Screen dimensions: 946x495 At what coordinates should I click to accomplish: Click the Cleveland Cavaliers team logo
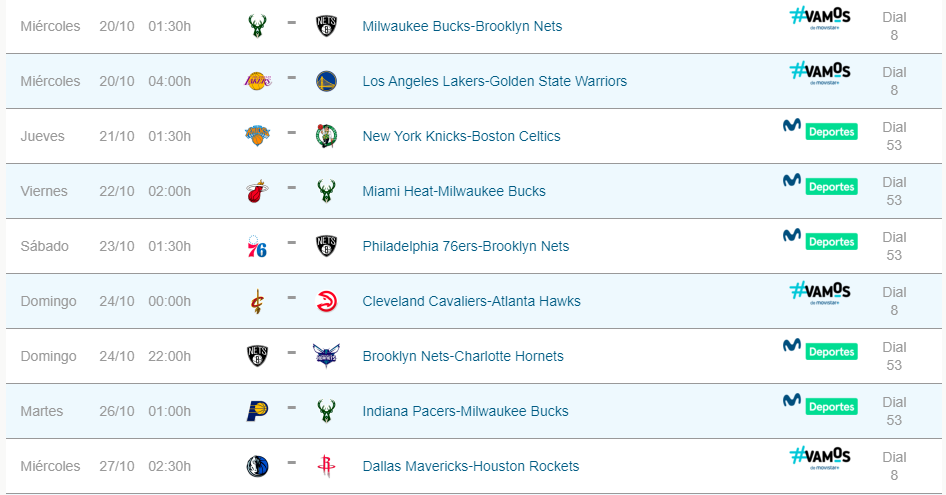257,301
